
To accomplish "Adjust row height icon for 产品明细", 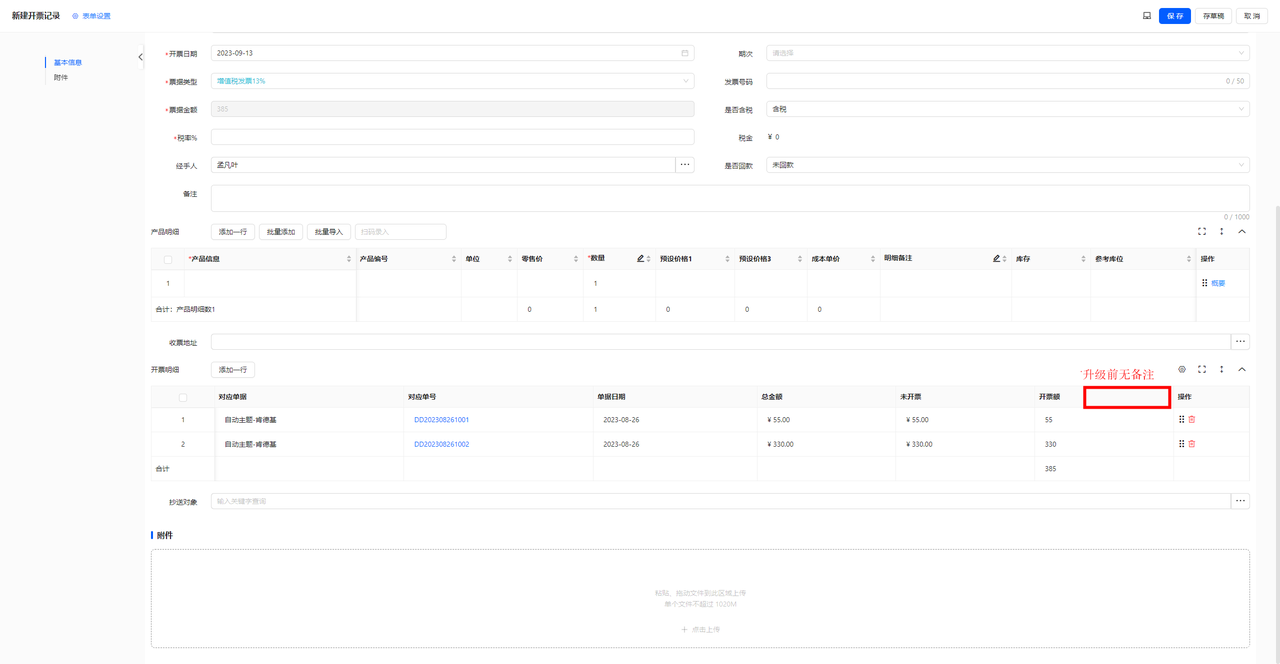I will point(1222,231).
